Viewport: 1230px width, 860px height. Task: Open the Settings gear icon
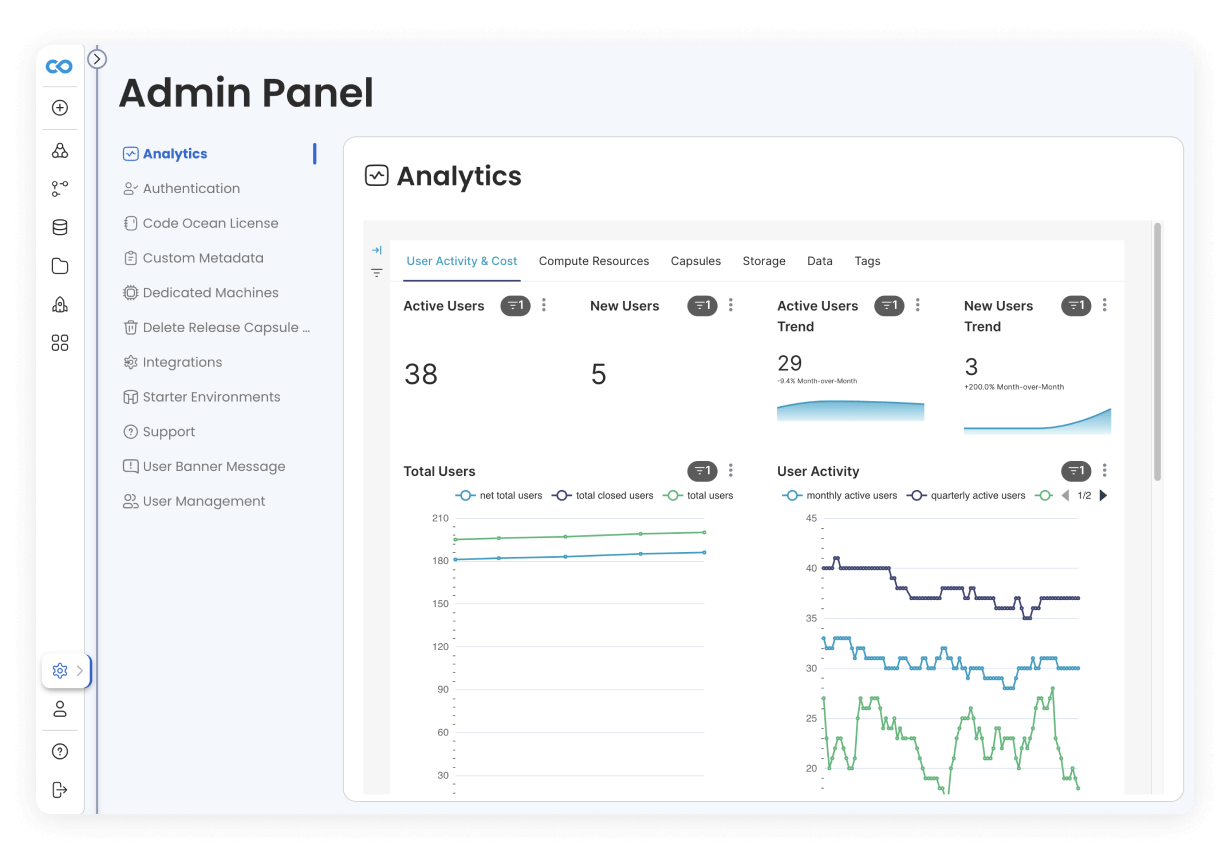(x=59, y=671)
